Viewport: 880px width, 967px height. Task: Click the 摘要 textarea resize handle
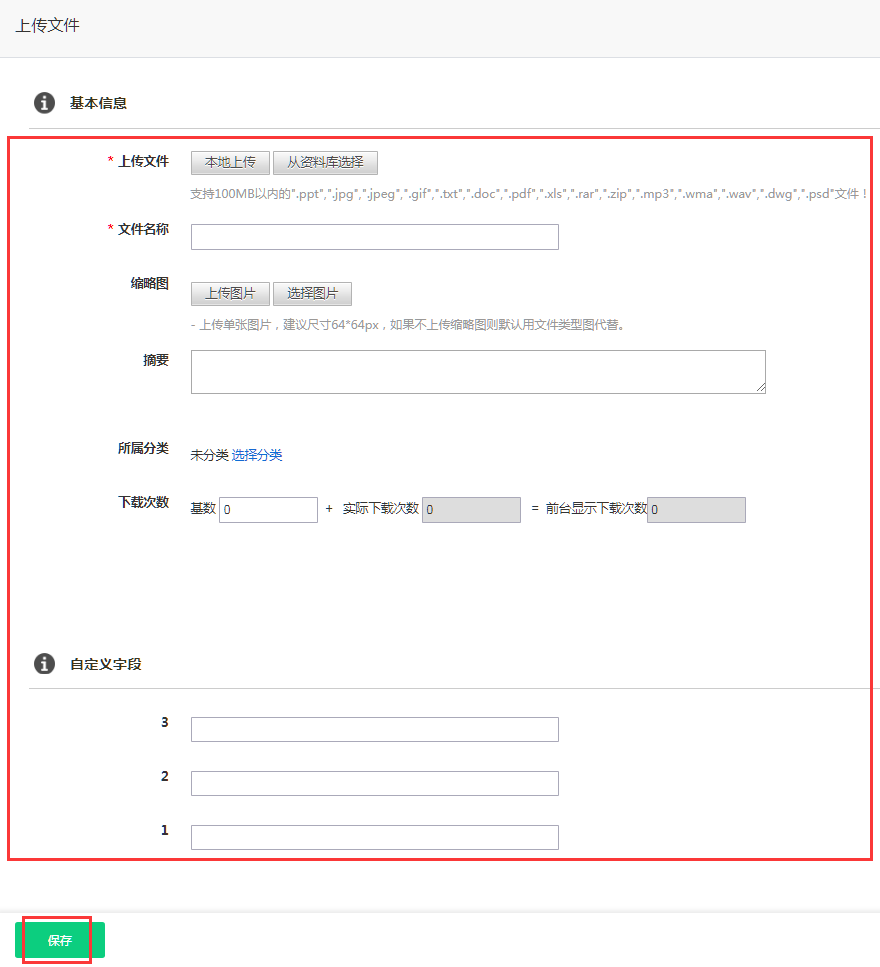coord(761,389)
